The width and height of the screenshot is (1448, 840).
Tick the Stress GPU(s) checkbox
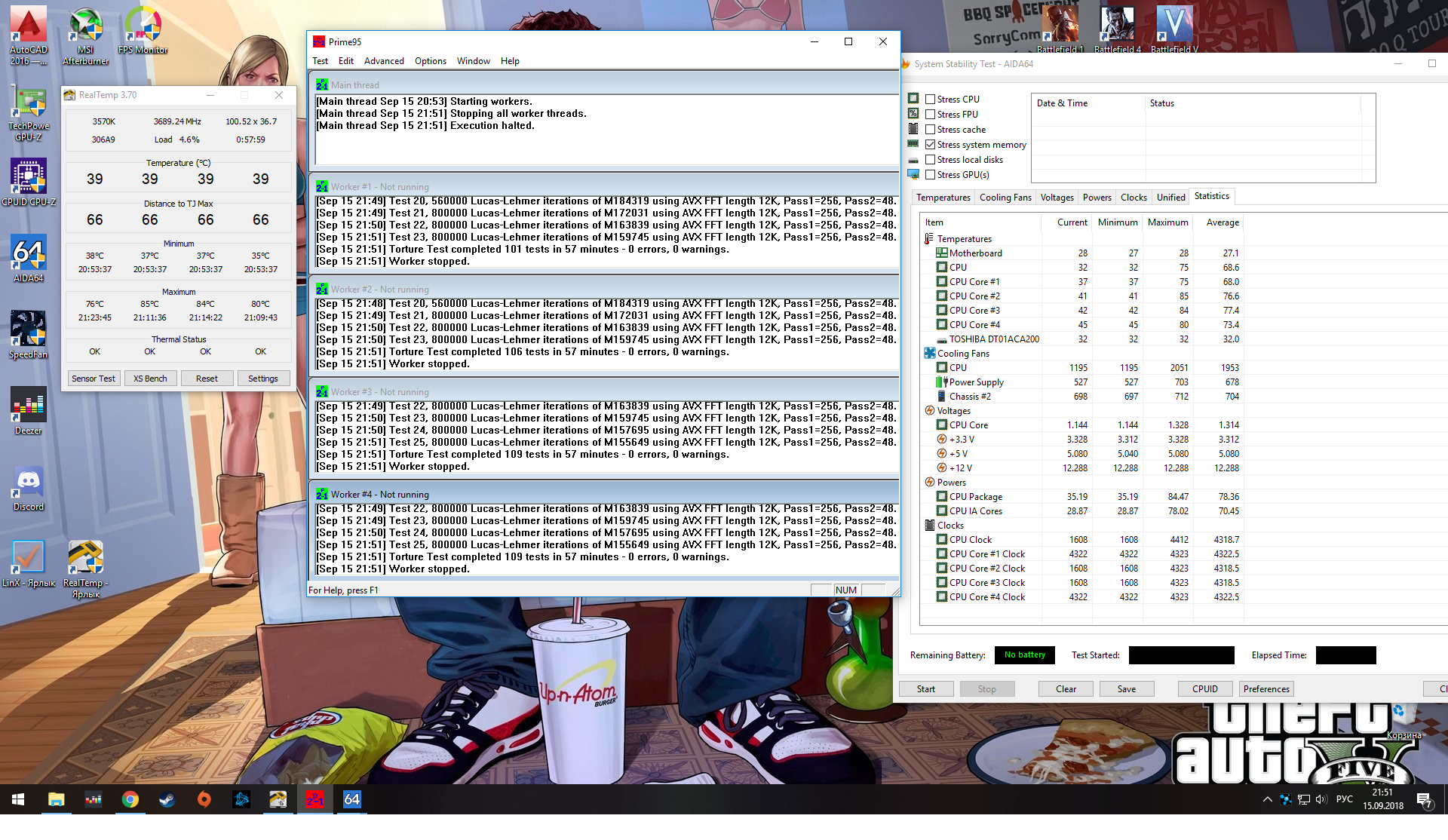[x=930, y=175]
